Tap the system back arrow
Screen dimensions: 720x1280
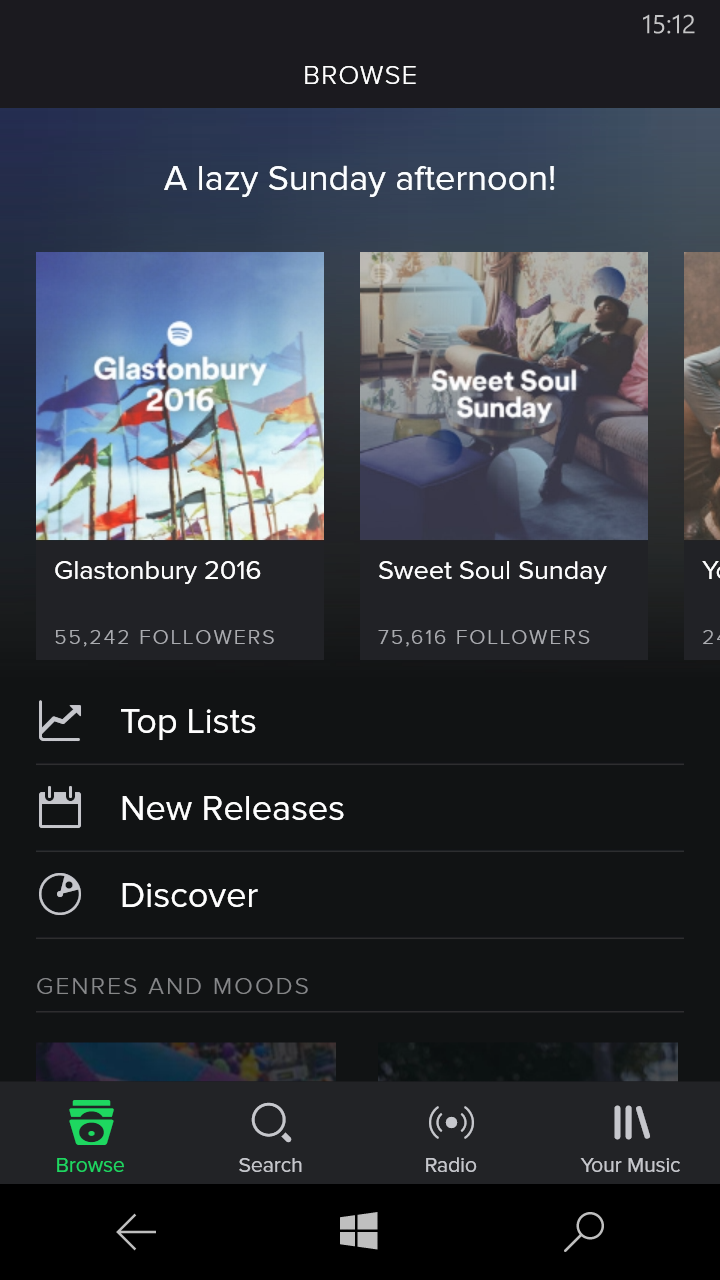(x=136, y=1232)
